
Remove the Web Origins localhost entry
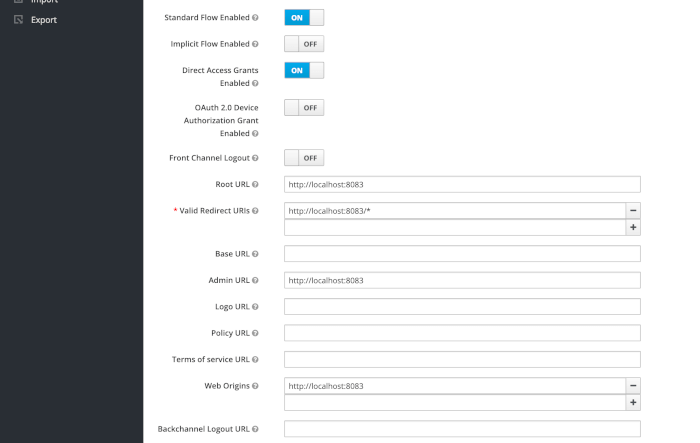pyautogui.click(x=633, y=386)
